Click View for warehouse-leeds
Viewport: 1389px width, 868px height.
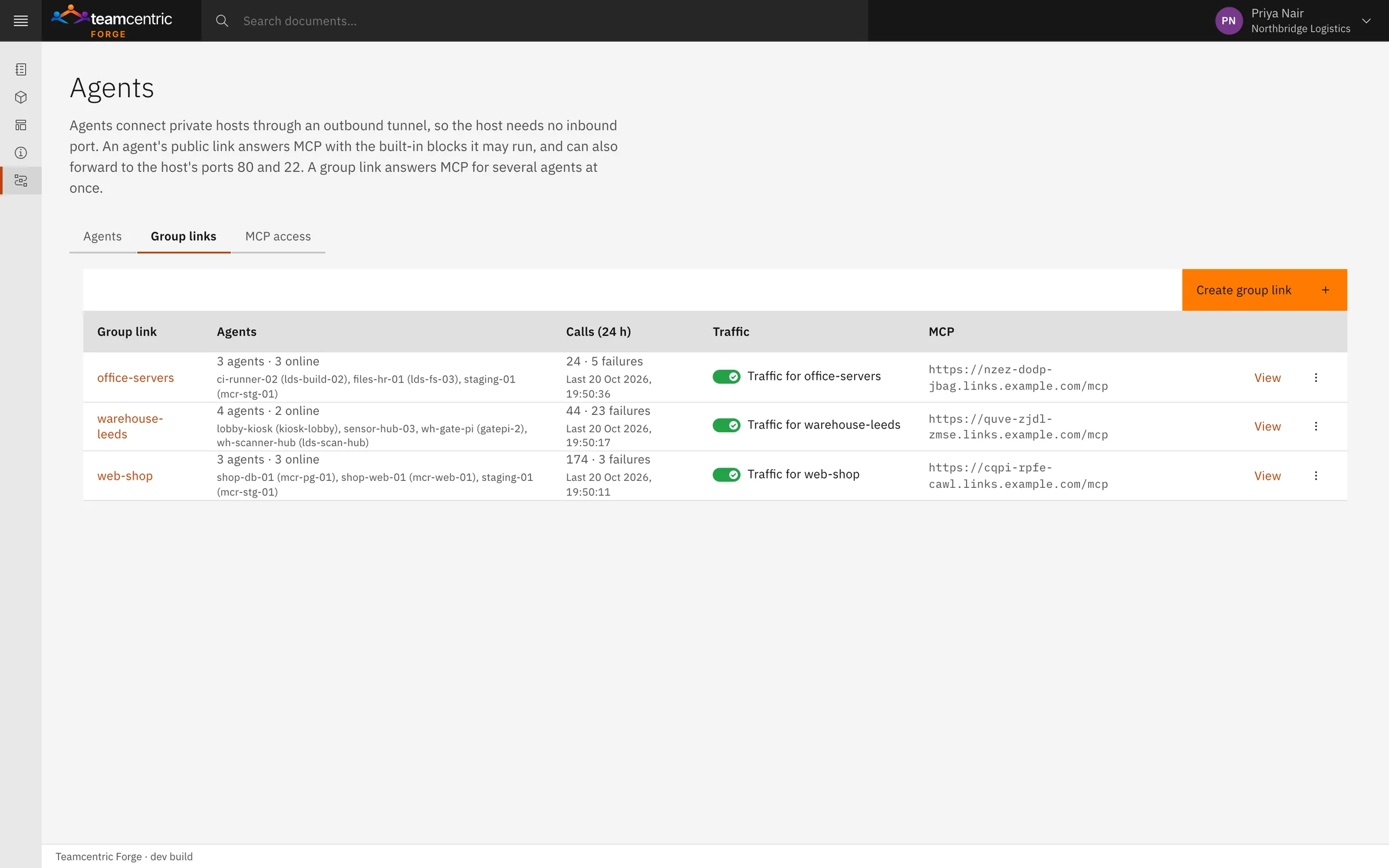(x=1267, y=426)
